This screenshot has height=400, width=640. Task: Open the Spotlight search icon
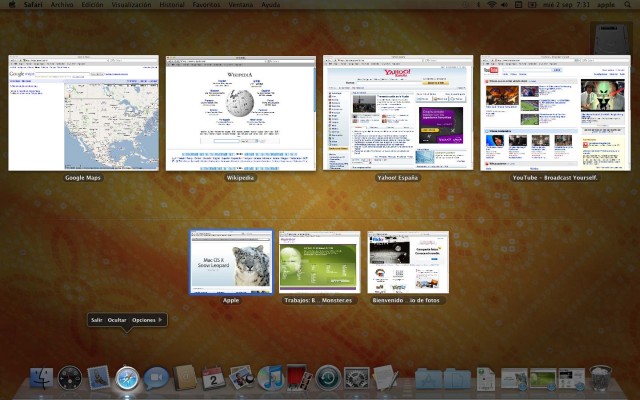tap(627, 4)
